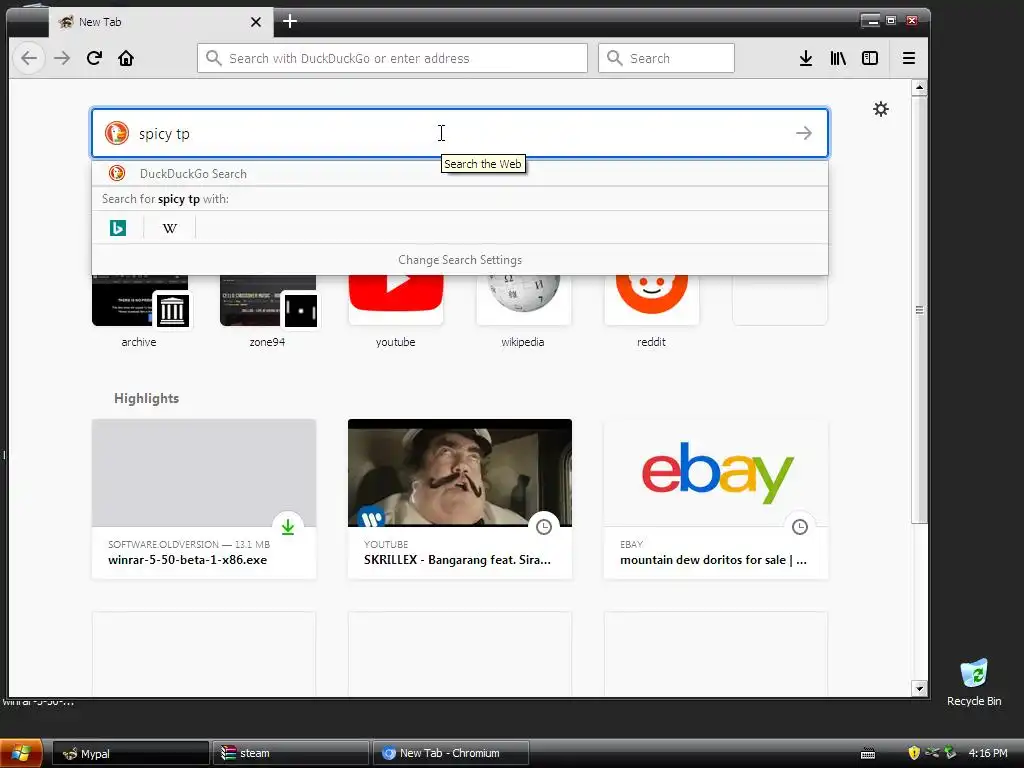Screen dimensions: 1024x768
Task: Select the New Tab browser tab
Action: pyautogui.click(x=160, y=22)
